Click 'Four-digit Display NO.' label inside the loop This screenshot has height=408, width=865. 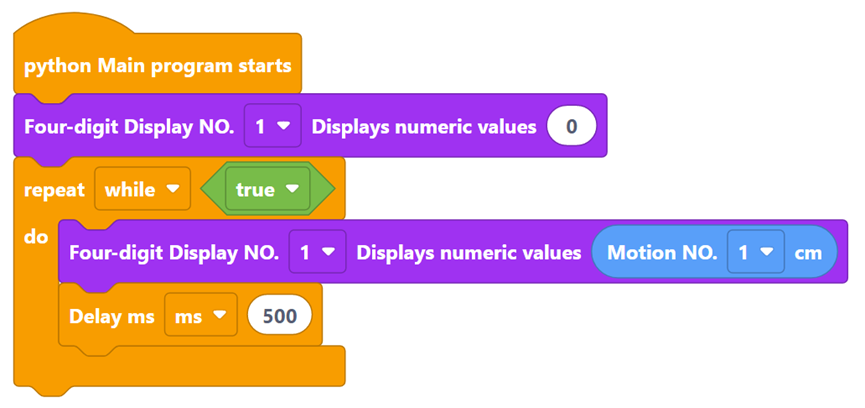click(174, 252)
